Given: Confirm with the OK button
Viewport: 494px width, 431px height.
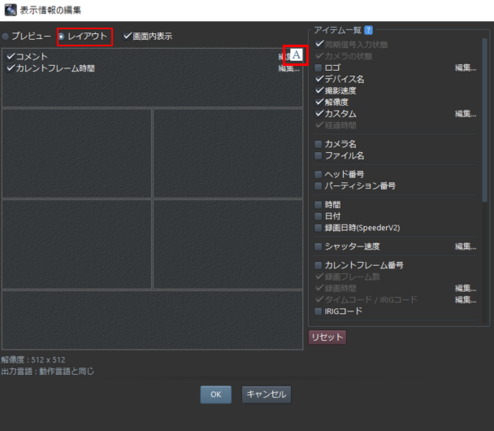Looking at the screenshot, I should [x=216, y=395].
